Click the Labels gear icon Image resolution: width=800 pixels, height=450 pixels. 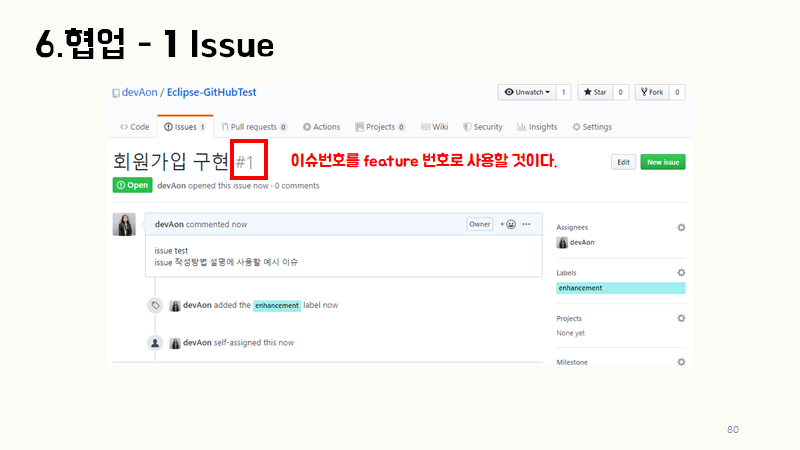pyautogui.click(x=681, y=272)
